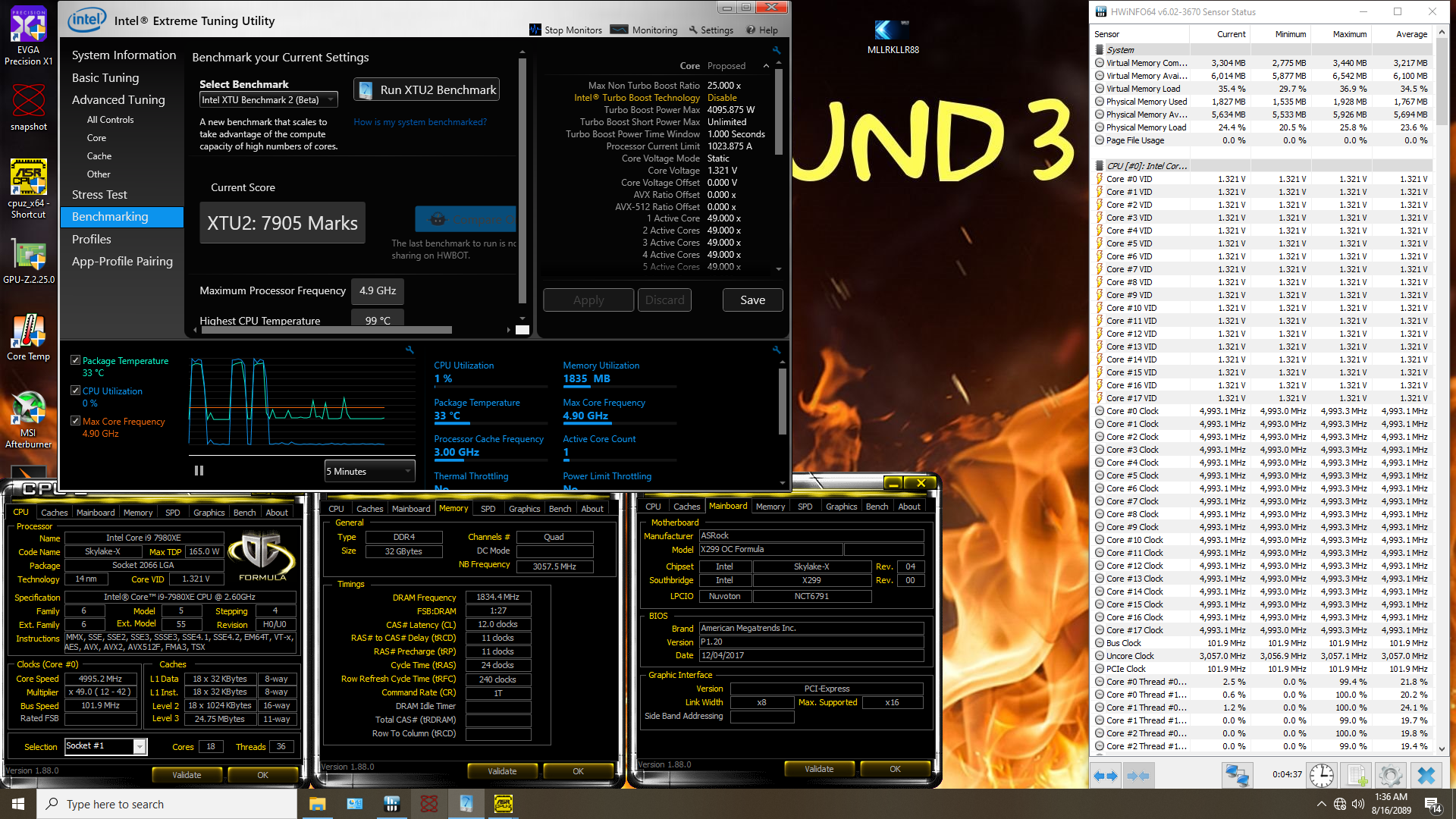Click the Windows search box
The width and height of the screenshot is (1456, 819).
pyautogui.click(x=167, y=804)
